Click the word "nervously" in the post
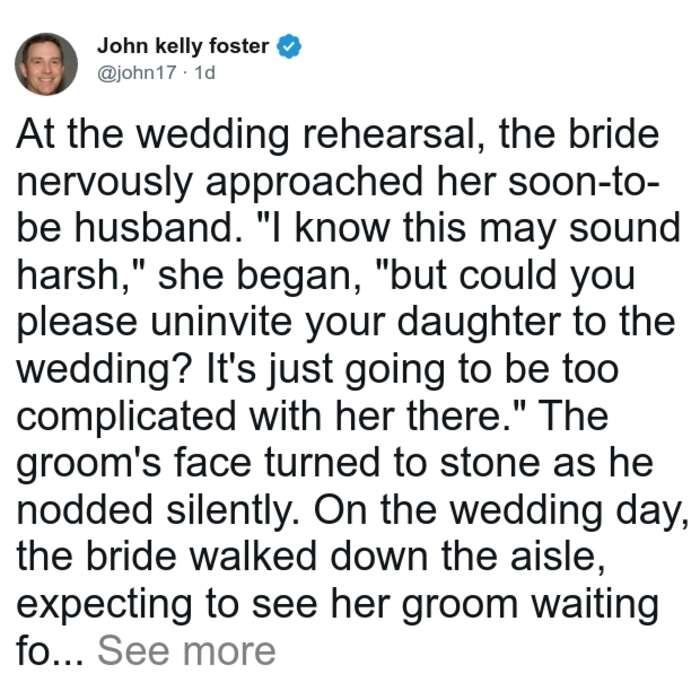 pos(104,183)
